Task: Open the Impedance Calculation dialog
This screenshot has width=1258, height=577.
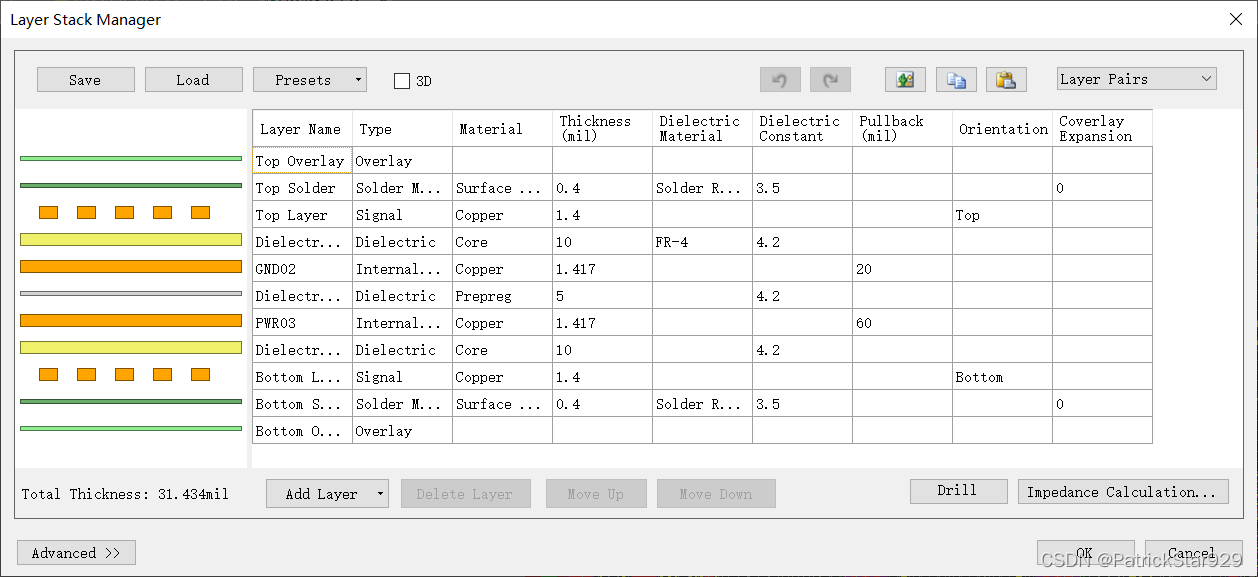Action: (x=1122, y=492)
